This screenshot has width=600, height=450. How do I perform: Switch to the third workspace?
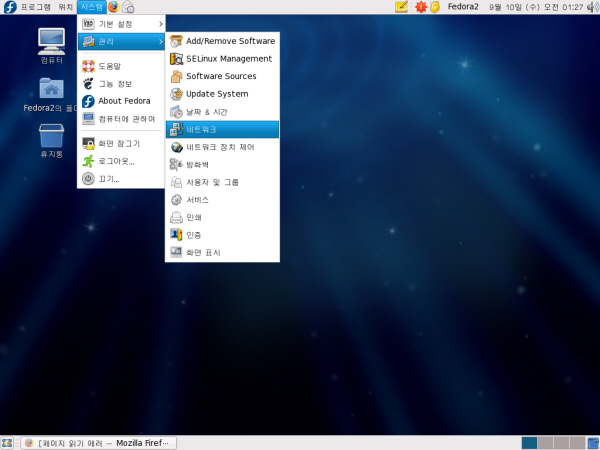[x=561, y=443]
